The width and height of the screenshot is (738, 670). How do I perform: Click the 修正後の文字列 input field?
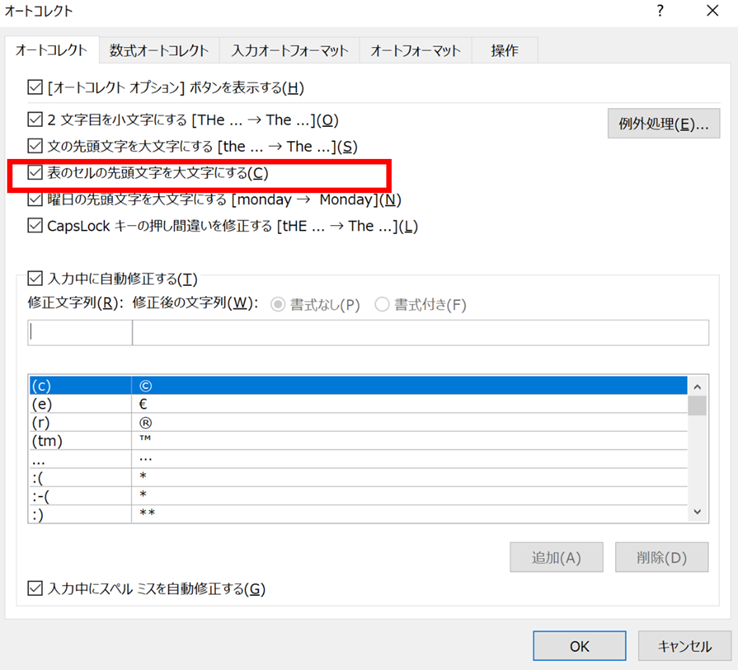[x=420, y=333]
